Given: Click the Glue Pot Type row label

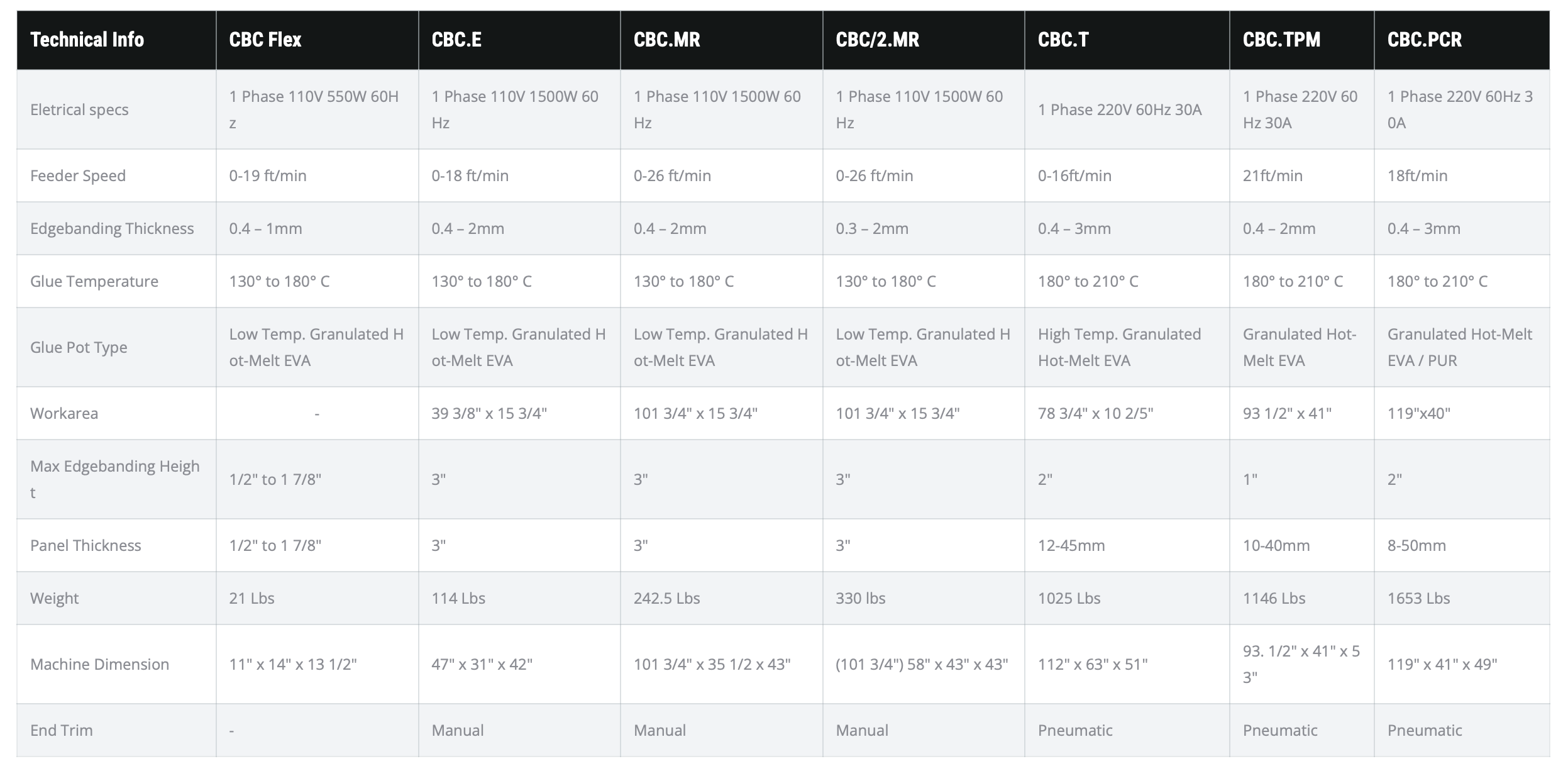Looking at the screenshot, I should [x=79, y=347].
